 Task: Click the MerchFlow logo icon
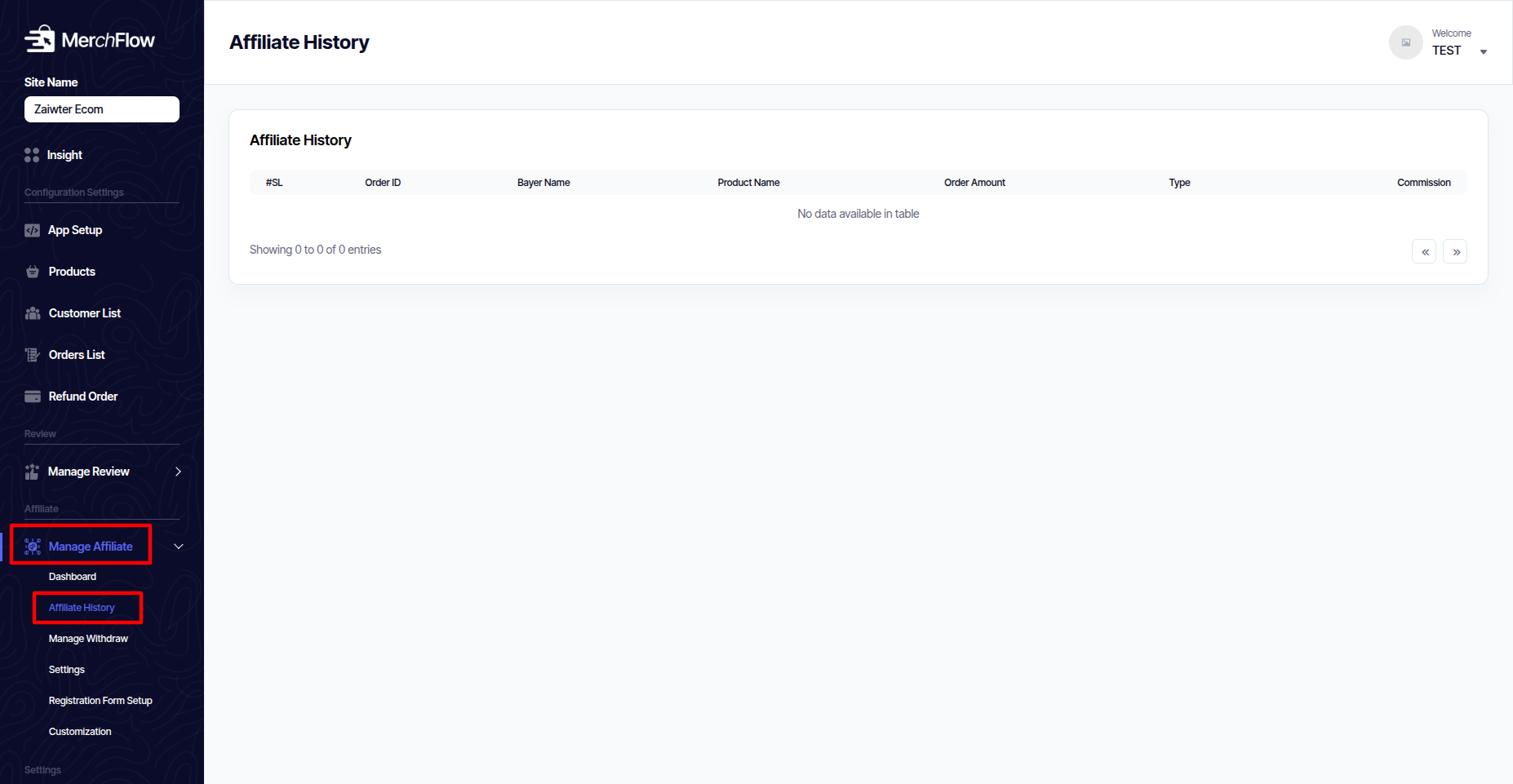point(39,39)
